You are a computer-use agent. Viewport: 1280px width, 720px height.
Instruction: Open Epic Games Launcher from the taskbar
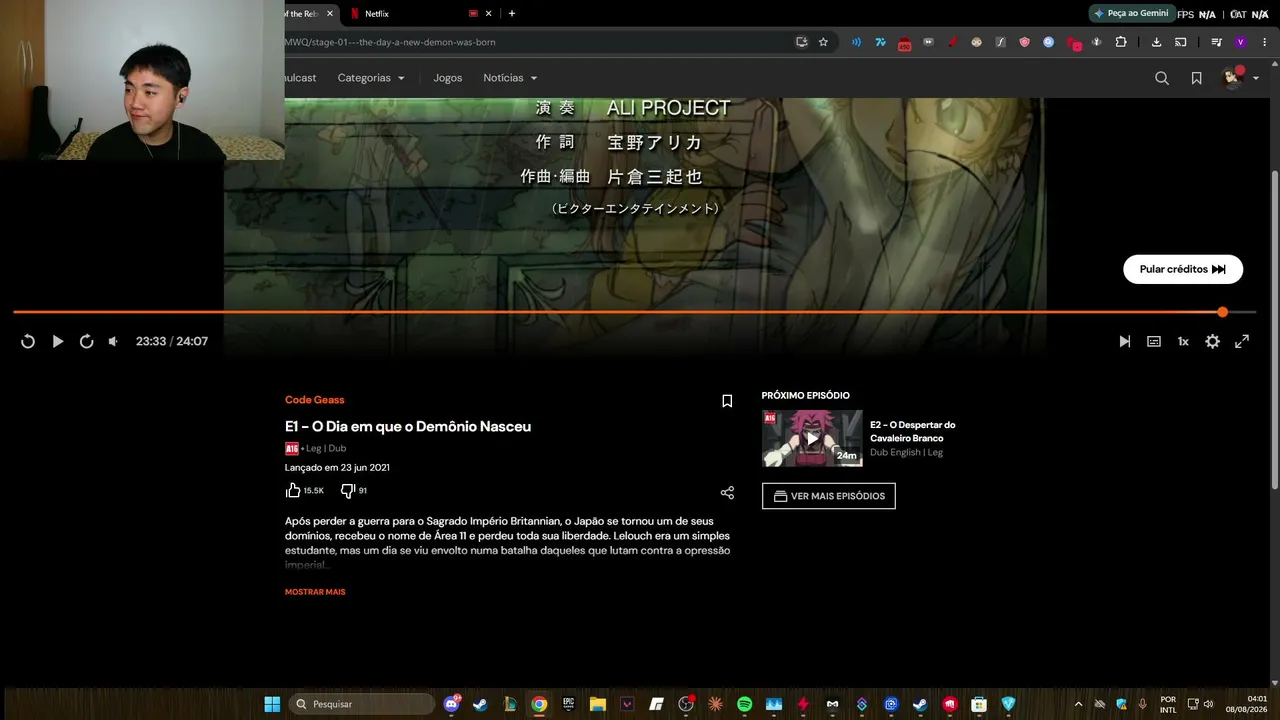pyautogui.click(x=568, y=704)
